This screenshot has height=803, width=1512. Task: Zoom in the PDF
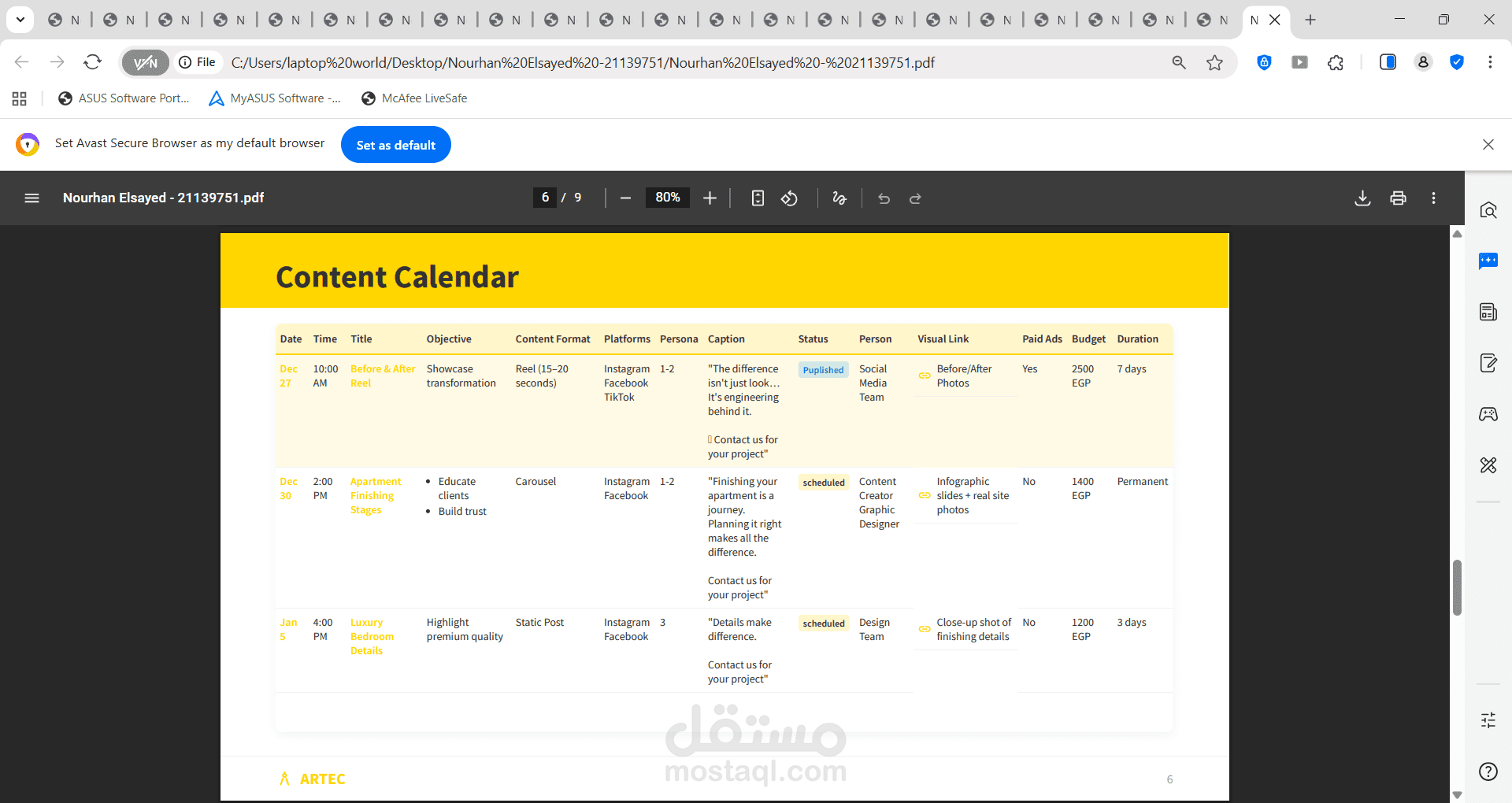[710, 198]
